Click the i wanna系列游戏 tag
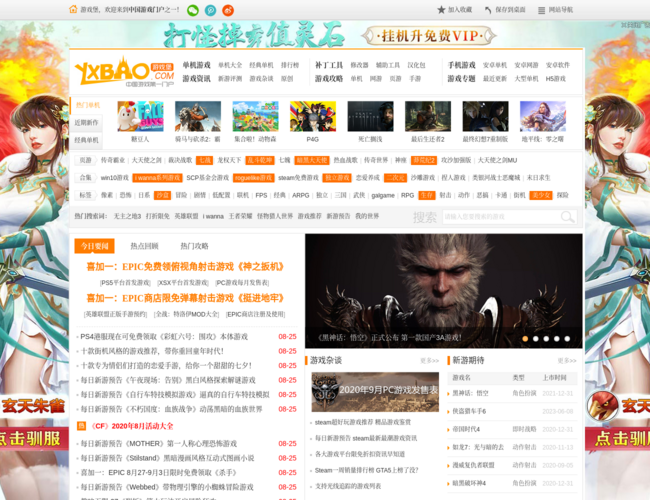Screen dimensions: 650x500 click(x=158, y=177)
